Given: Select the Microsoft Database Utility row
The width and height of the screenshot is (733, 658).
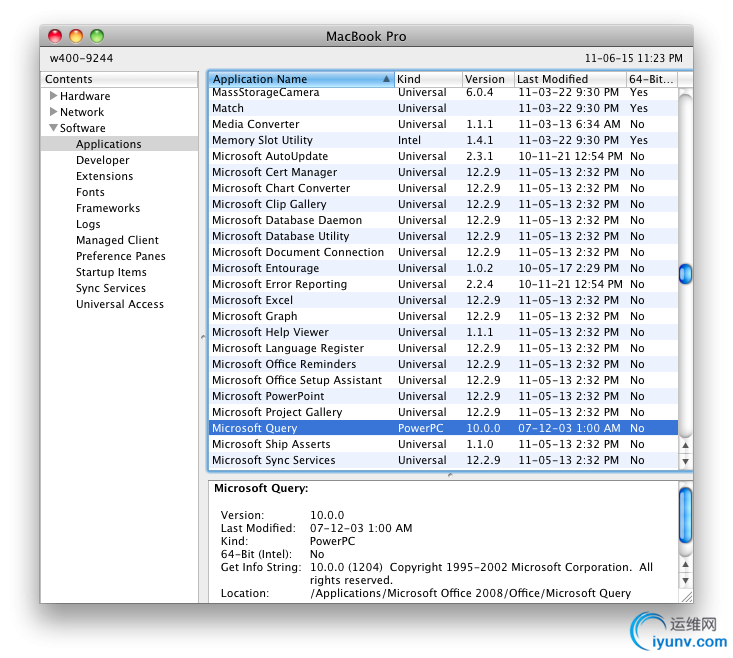Looking at the screenshot, I should pyautogui.click(x=443, y=236).
